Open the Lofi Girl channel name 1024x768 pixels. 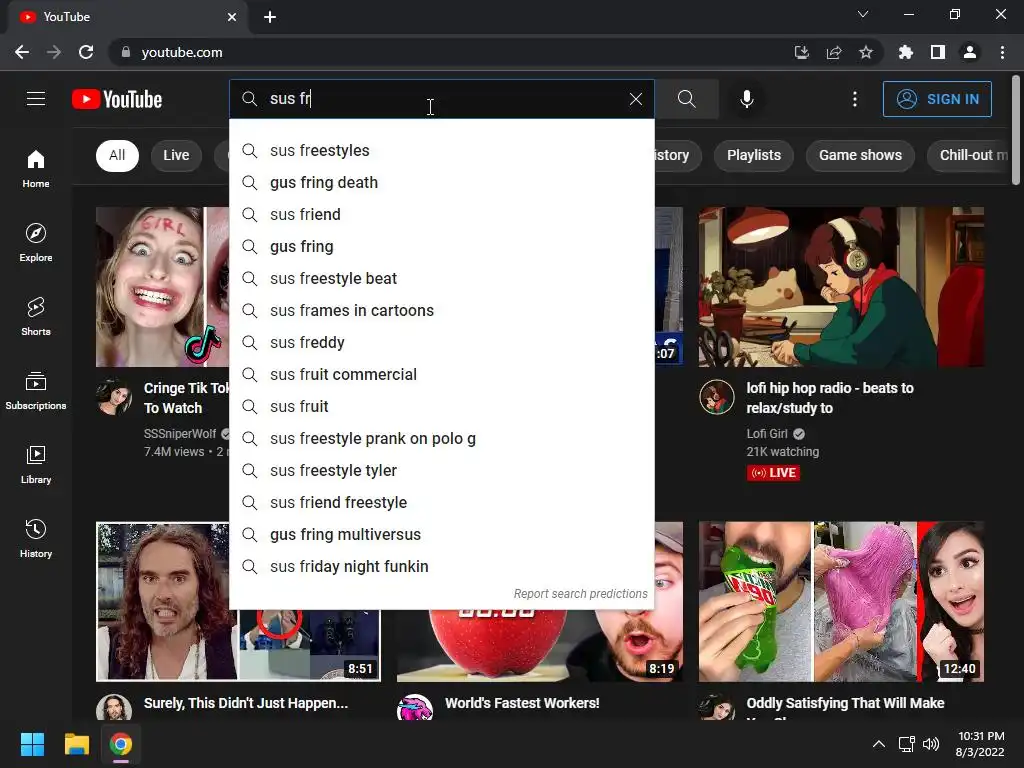[767, 434]
